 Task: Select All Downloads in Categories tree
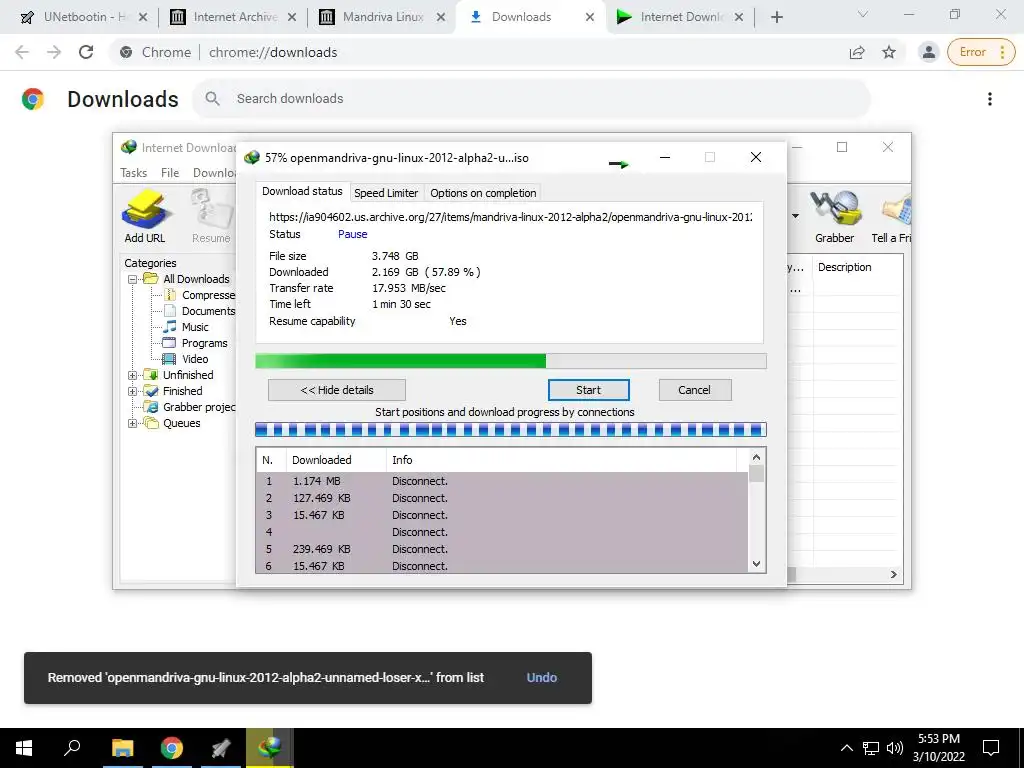196,279
